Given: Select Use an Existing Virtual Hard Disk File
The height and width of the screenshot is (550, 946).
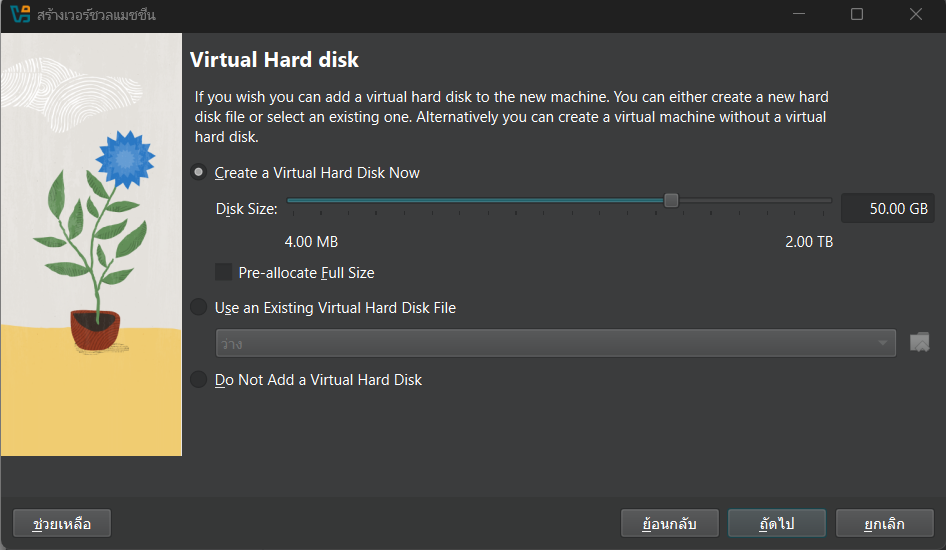Looking at the screenshot, I should 199,308.
